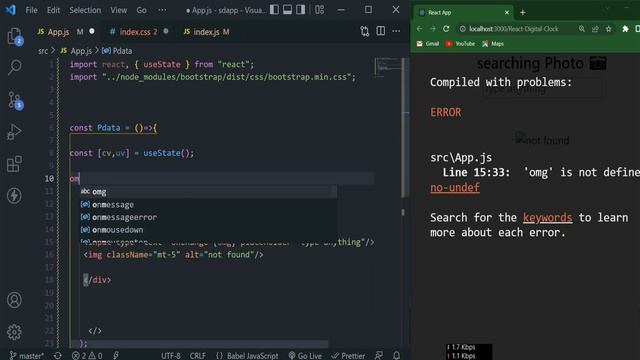
Task: Select the onmessage autocomplete suggestion
Action: coord(208,204)
